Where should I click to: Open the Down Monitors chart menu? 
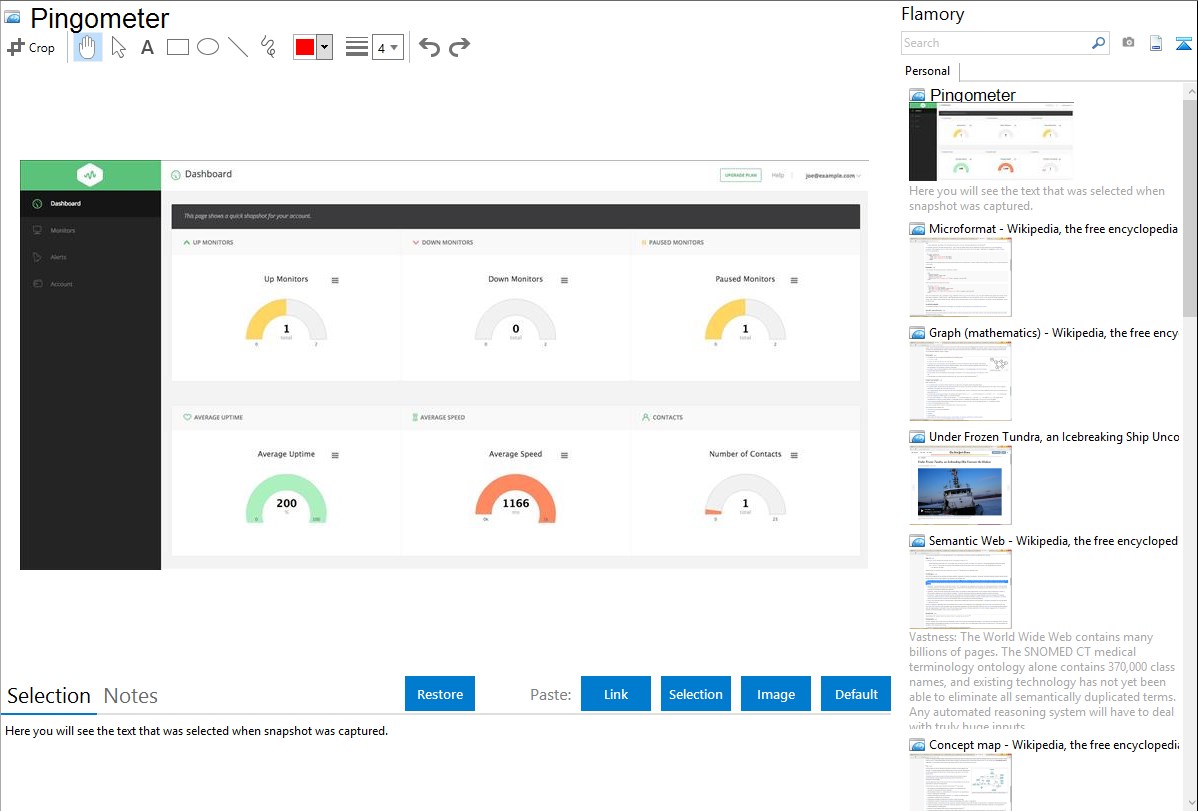tap(564, 281)
